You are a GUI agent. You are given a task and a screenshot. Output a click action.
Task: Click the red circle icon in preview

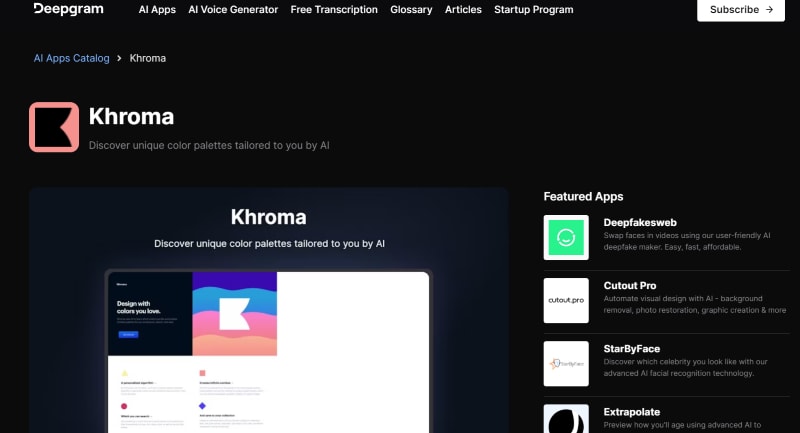tap(124, 406)
